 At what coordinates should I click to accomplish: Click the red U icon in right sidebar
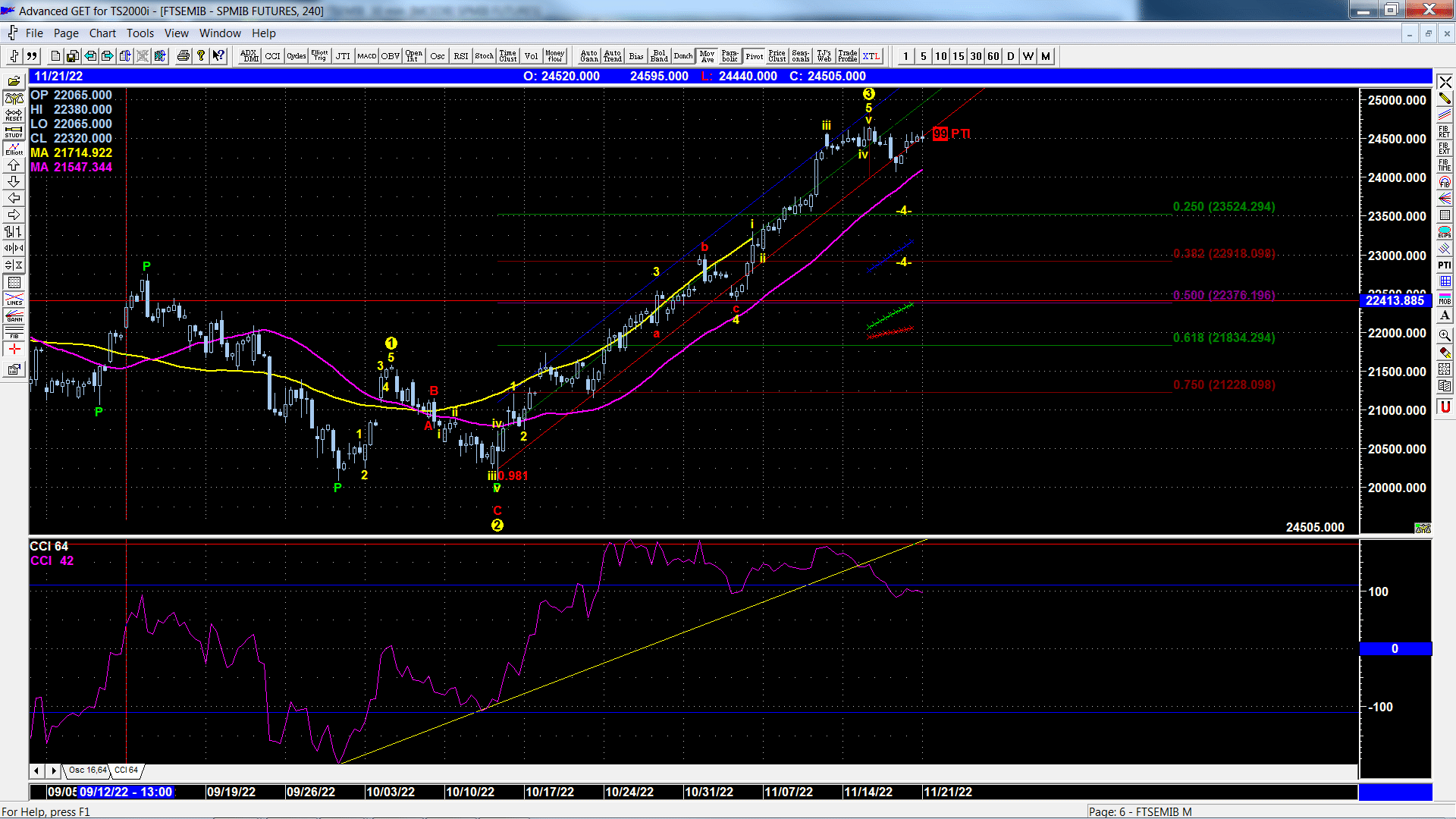tap(1445, 406)
